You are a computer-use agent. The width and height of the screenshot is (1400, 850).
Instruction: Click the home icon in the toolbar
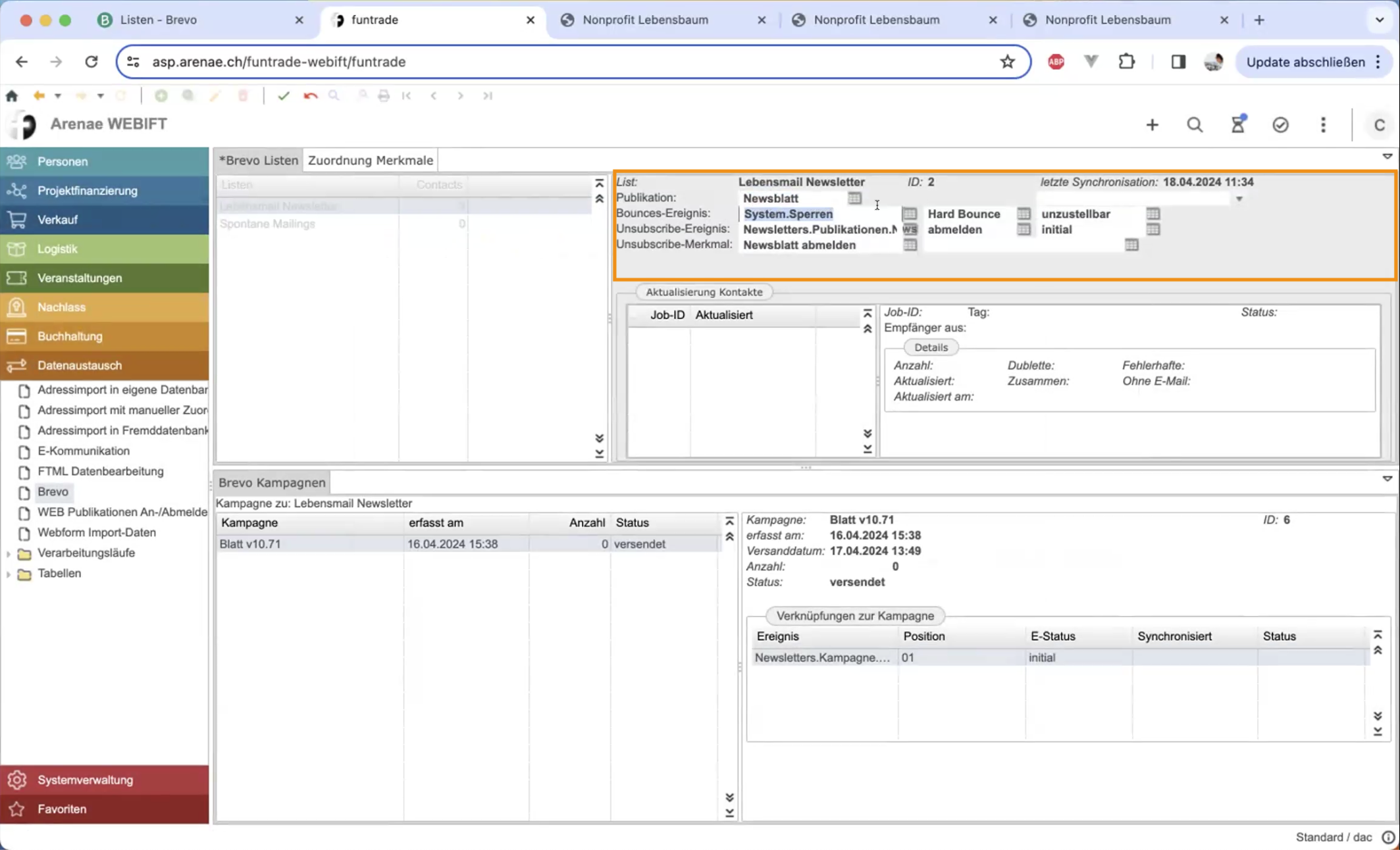[12, 96]
